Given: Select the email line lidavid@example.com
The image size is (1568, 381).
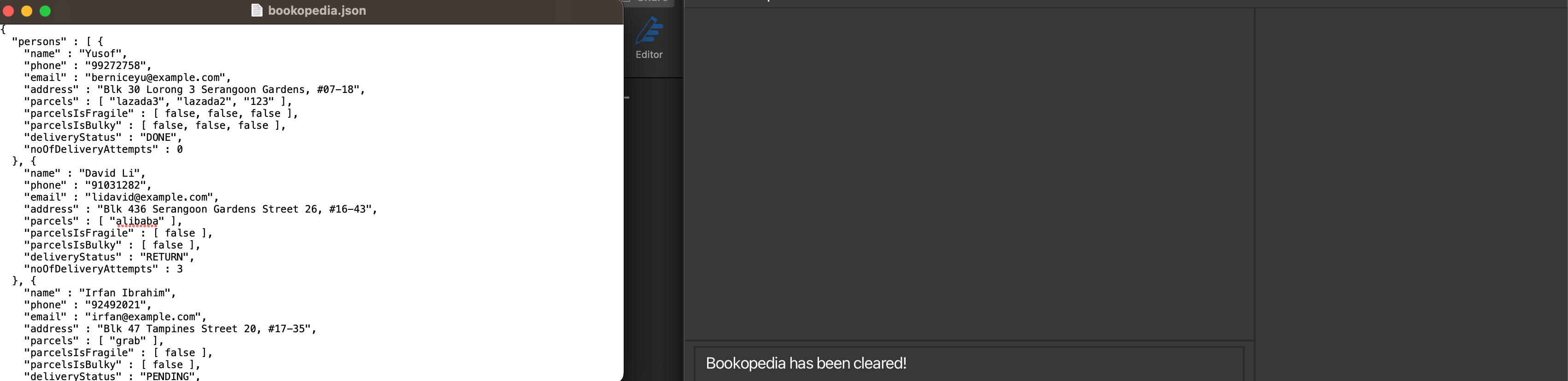Looking at the screenshot, I should [122, 197].
